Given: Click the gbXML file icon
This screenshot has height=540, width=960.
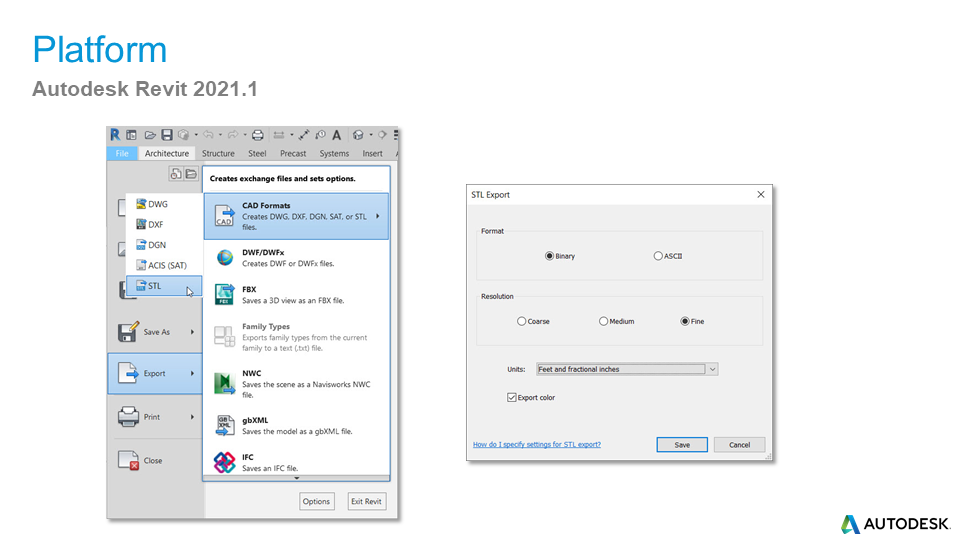Looking at the screenshot, I should (x=224, y=426).
